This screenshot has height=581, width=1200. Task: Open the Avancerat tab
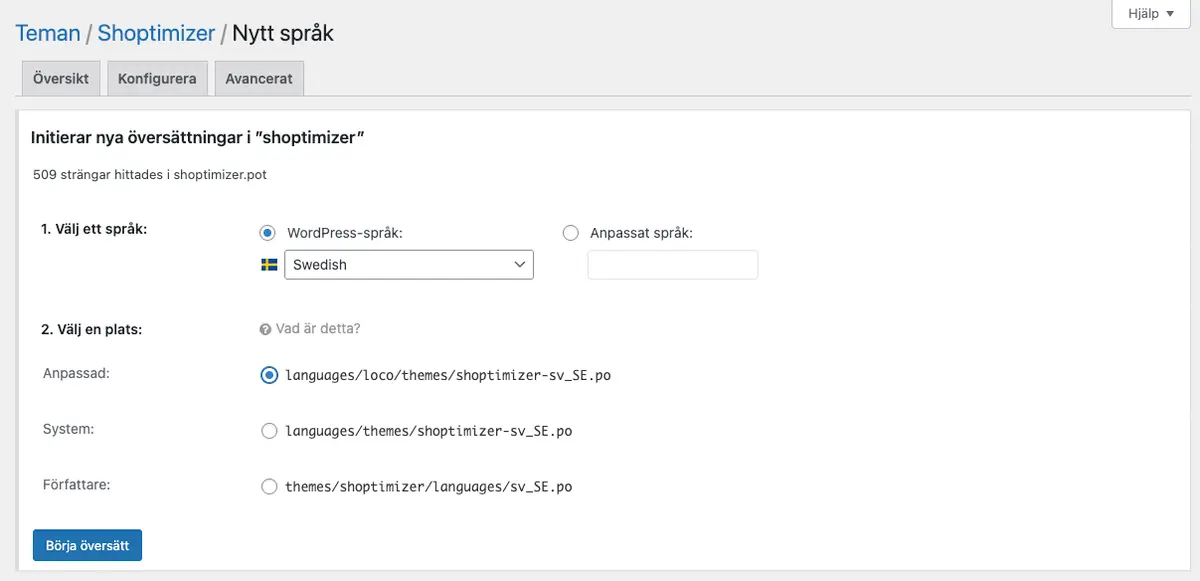(x=259, y=77)
